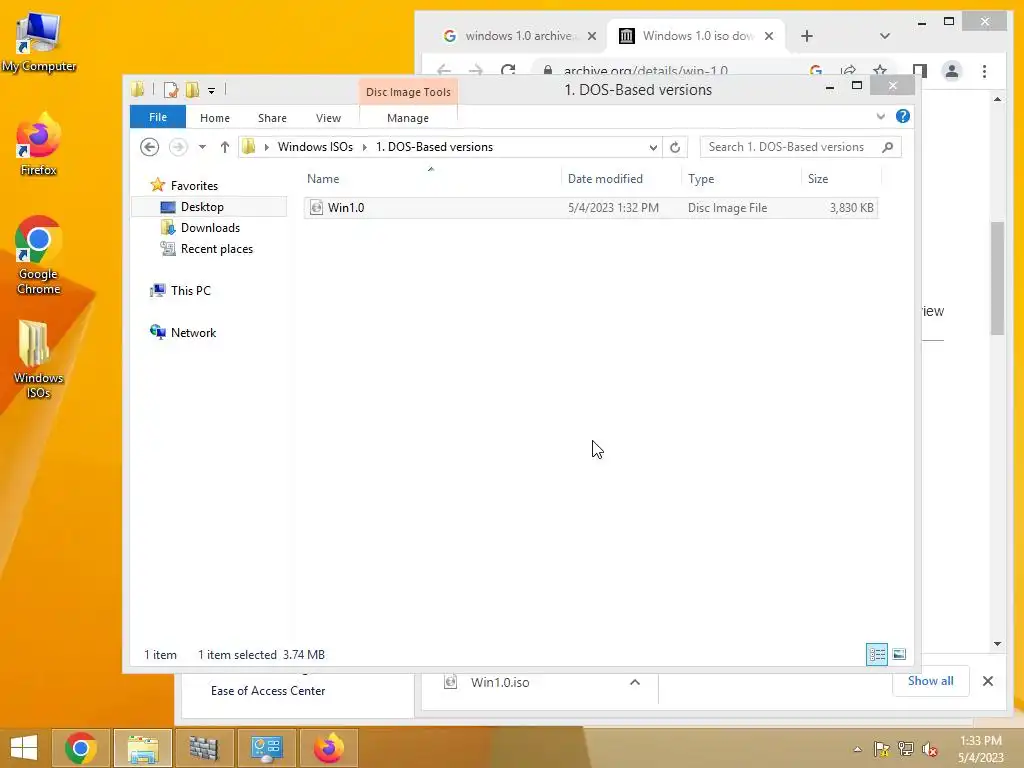The width and height of the screenshot is (1024, 768).
Task: Click Show all downloads in Chrome
Action: click(x=931, y=681)
